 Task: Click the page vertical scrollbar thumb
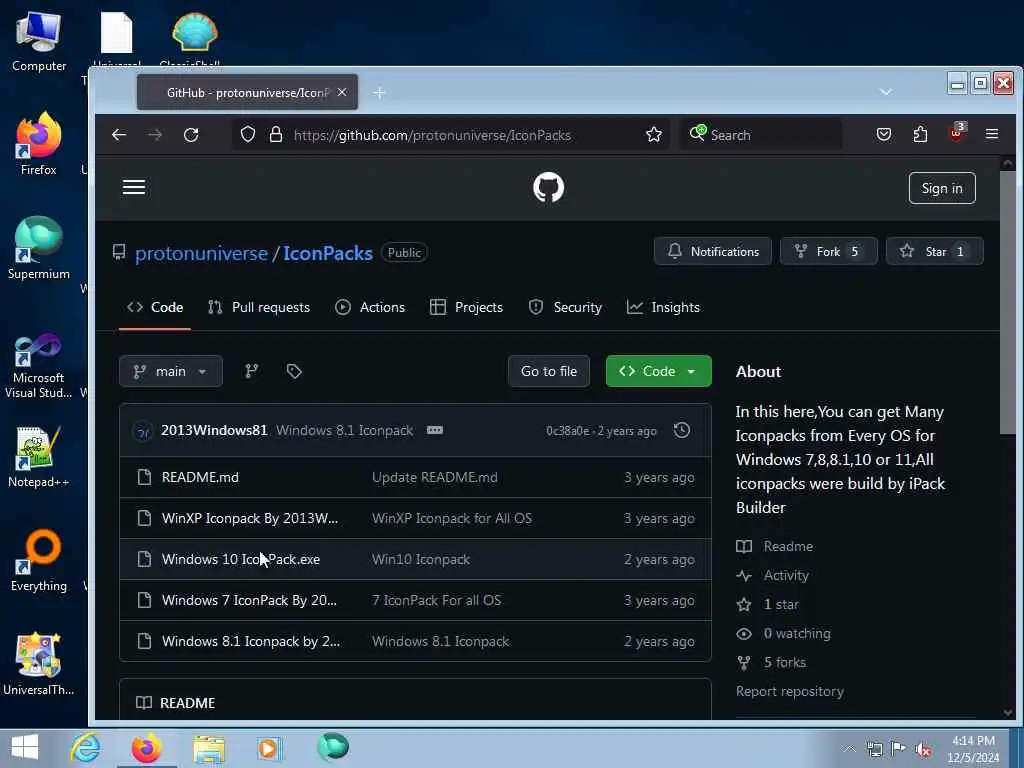coord(1007,302)
